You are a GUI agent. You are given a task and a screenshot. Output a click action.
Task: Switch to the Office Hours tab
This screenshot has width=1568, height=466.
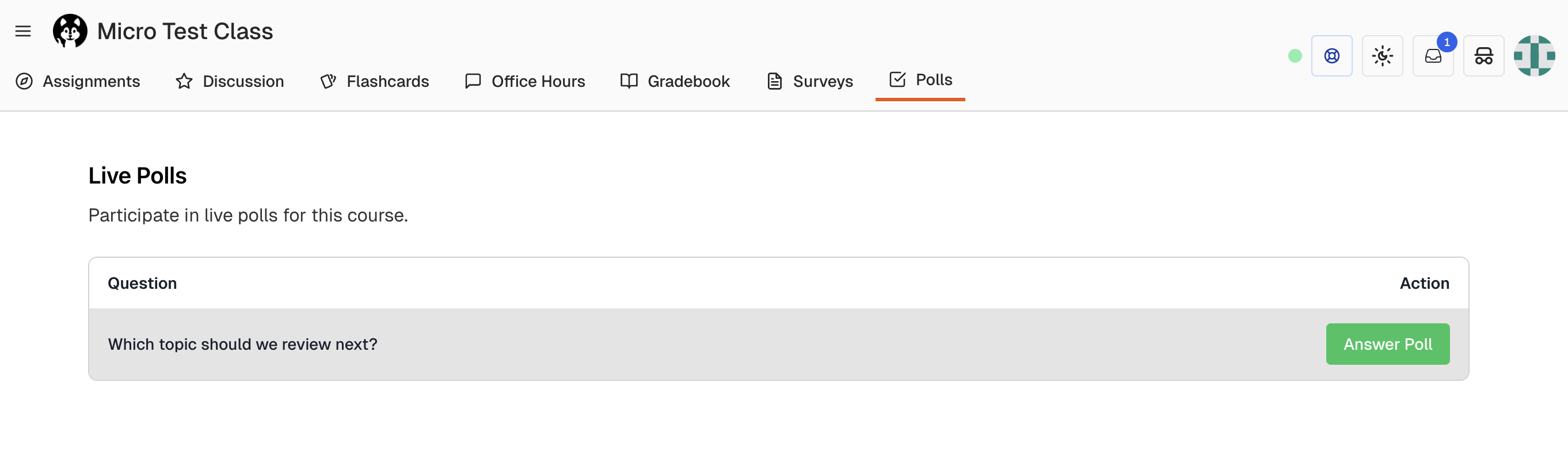point(538,81)
